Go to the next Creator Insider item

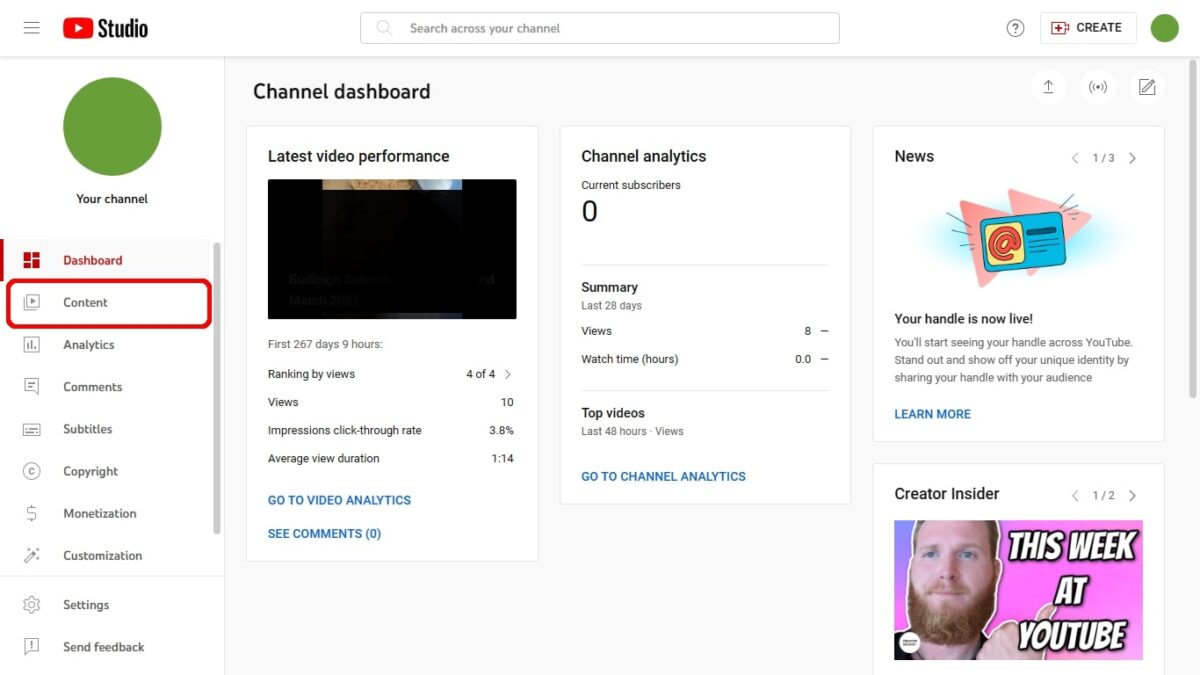tap(1132, 495)
